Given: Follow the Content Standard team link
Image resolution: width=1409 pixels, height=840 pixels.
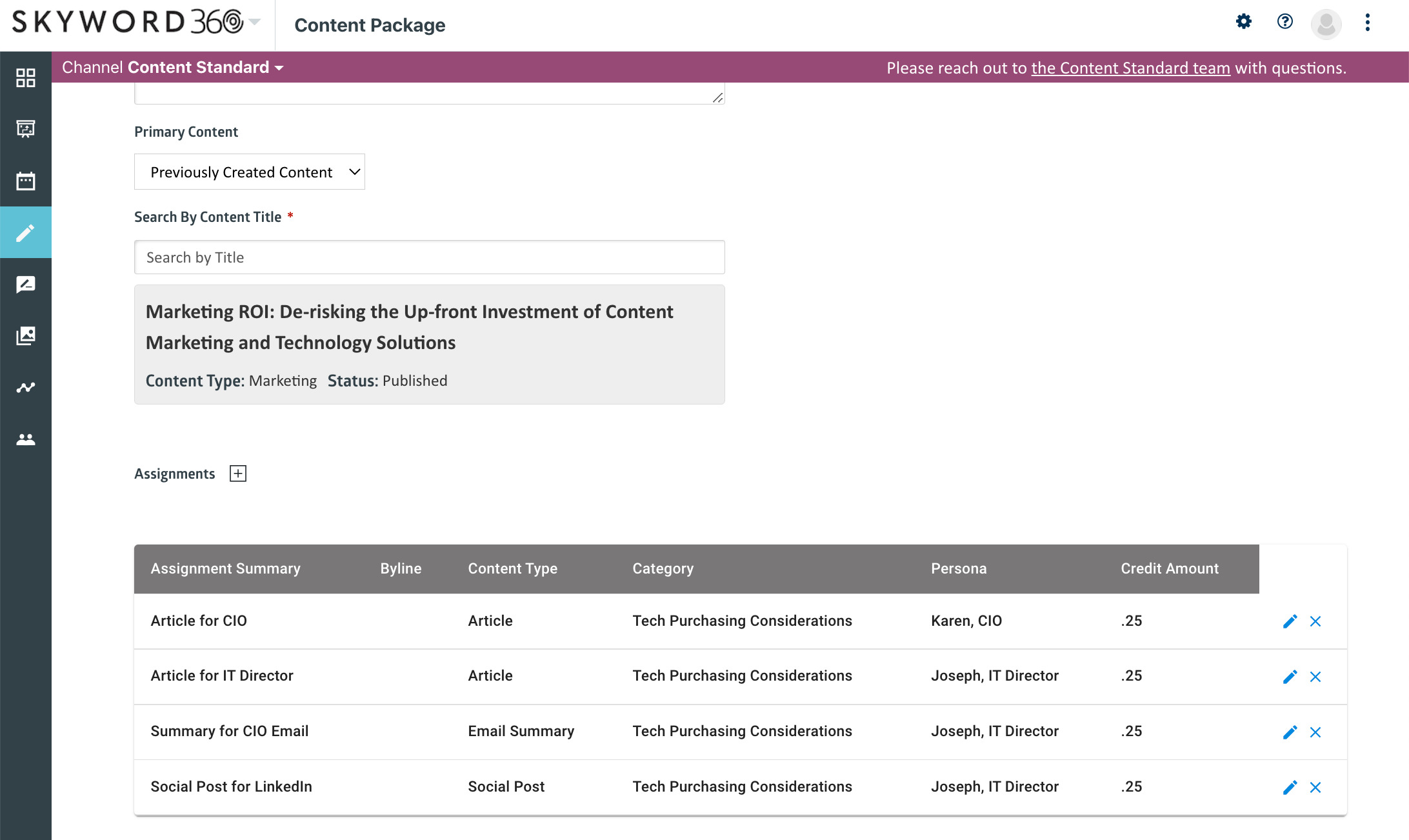Looking at the screenshot, I should pos(1130,68).
